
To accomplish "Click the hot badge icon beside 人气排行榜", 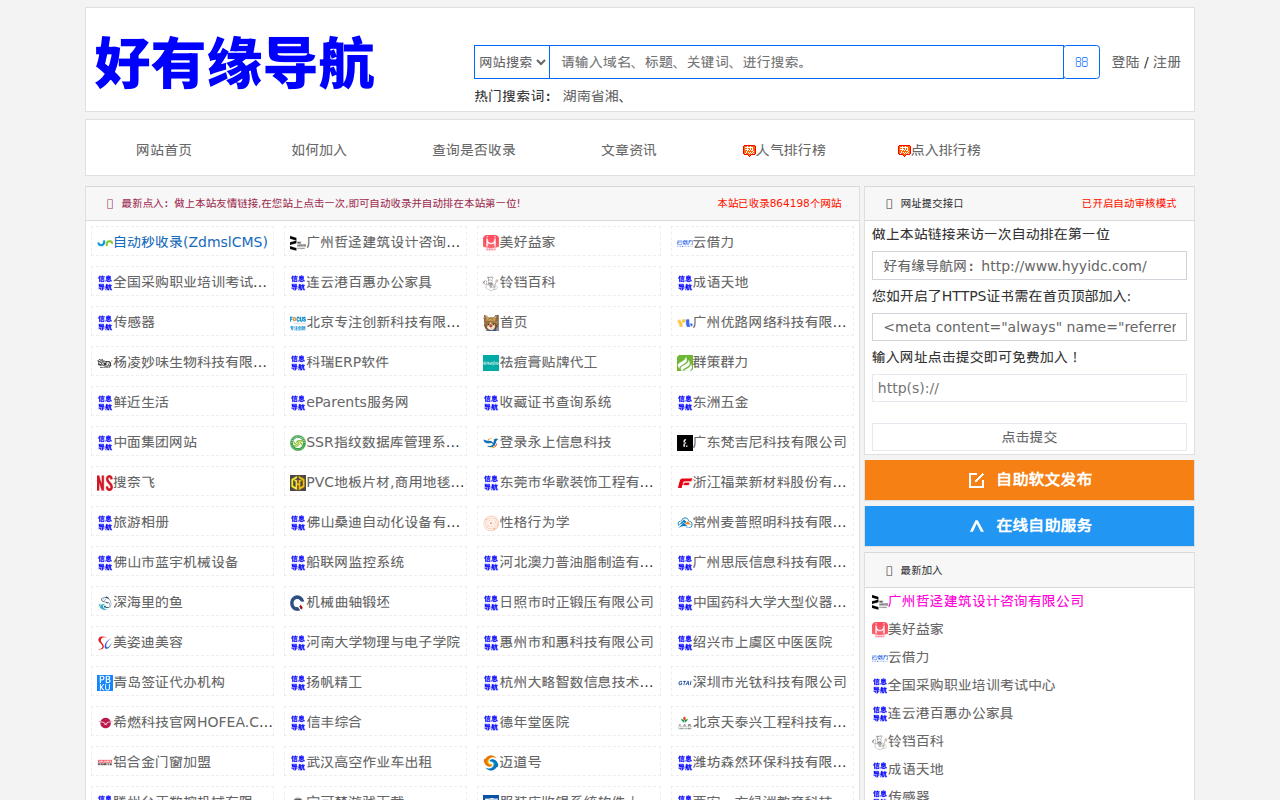I will (x=749, y=151).
